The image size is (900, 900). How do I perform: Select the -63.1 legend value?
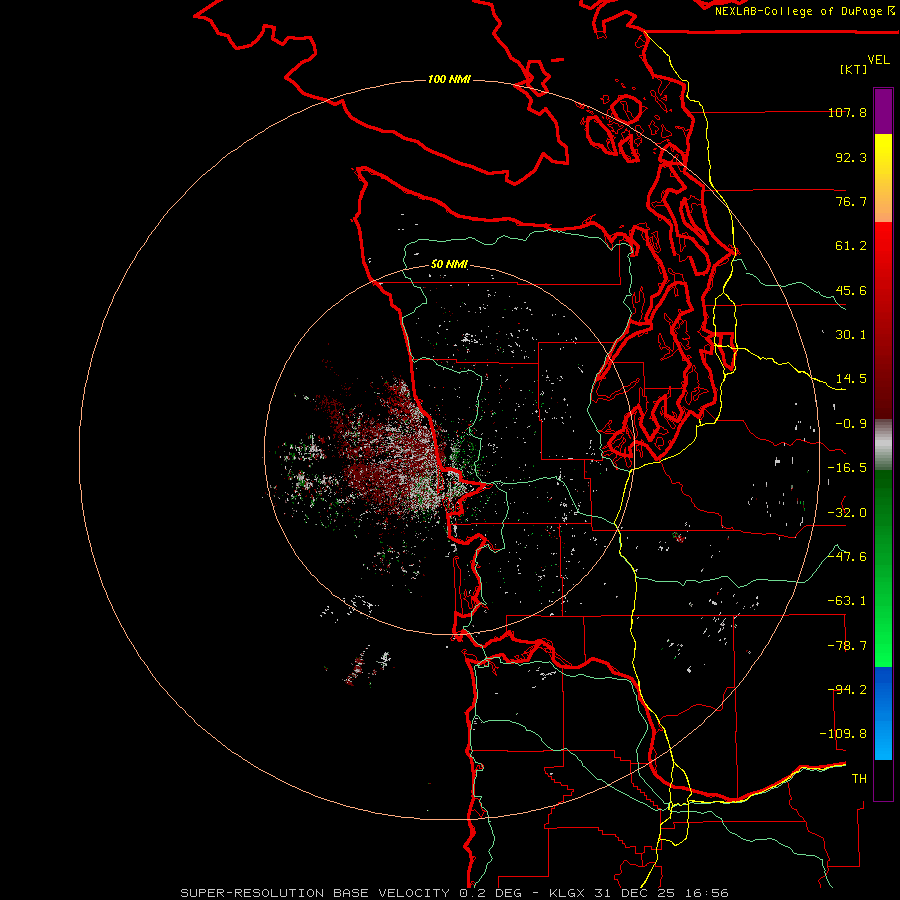[x=847, y=601]
